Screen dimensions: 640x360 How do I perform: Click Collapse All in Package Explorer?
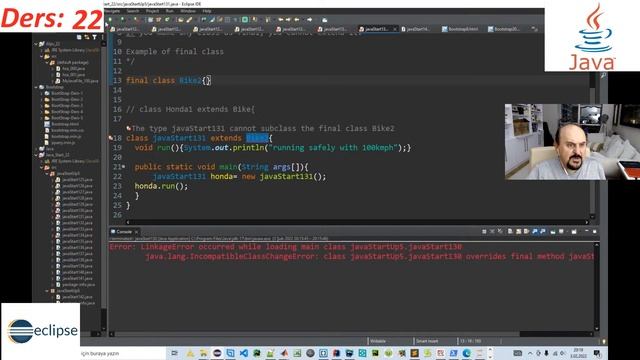coord(79,37)
